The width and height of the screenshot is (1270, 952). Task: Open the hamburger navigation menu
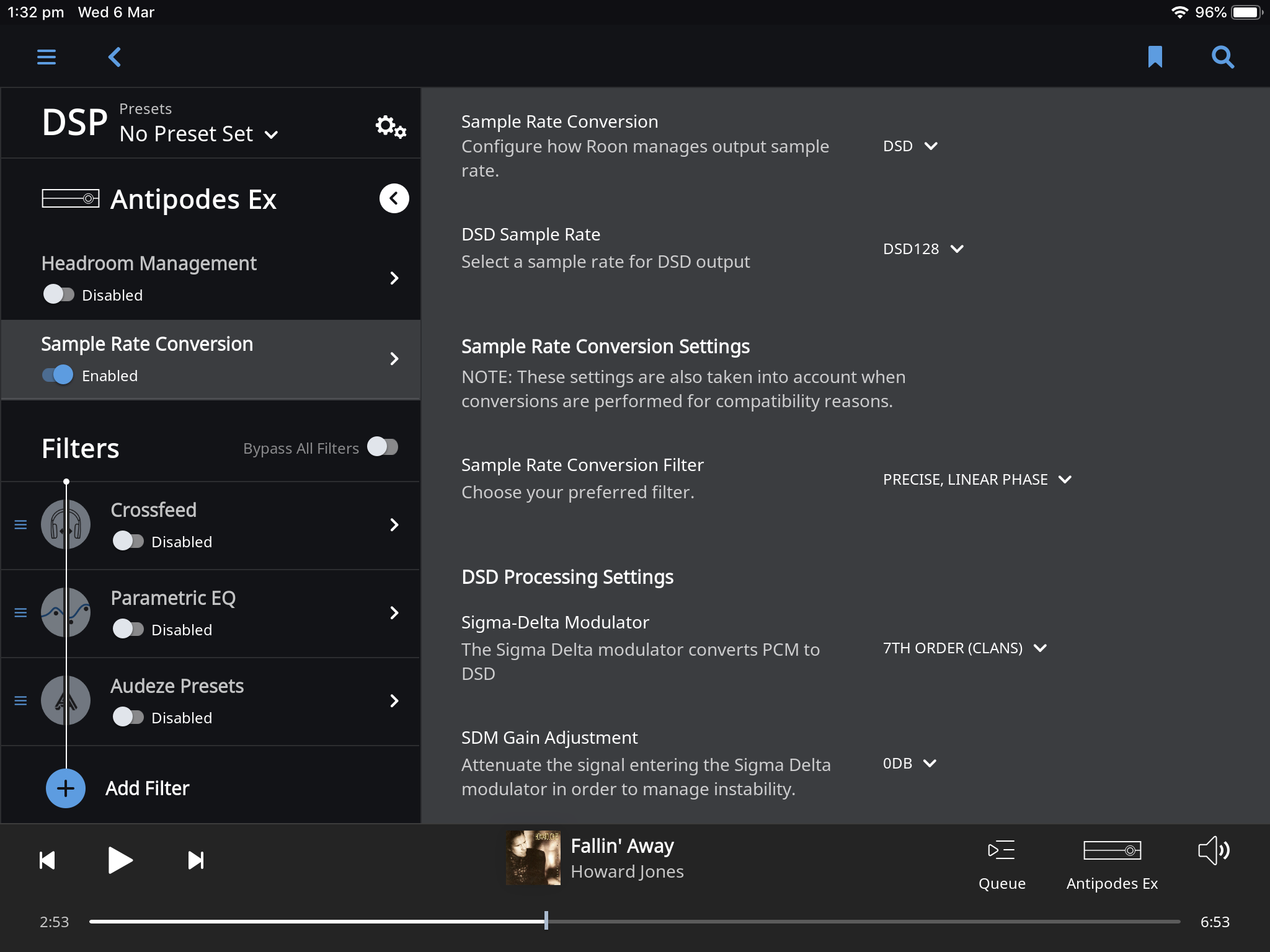click(47, 57)
